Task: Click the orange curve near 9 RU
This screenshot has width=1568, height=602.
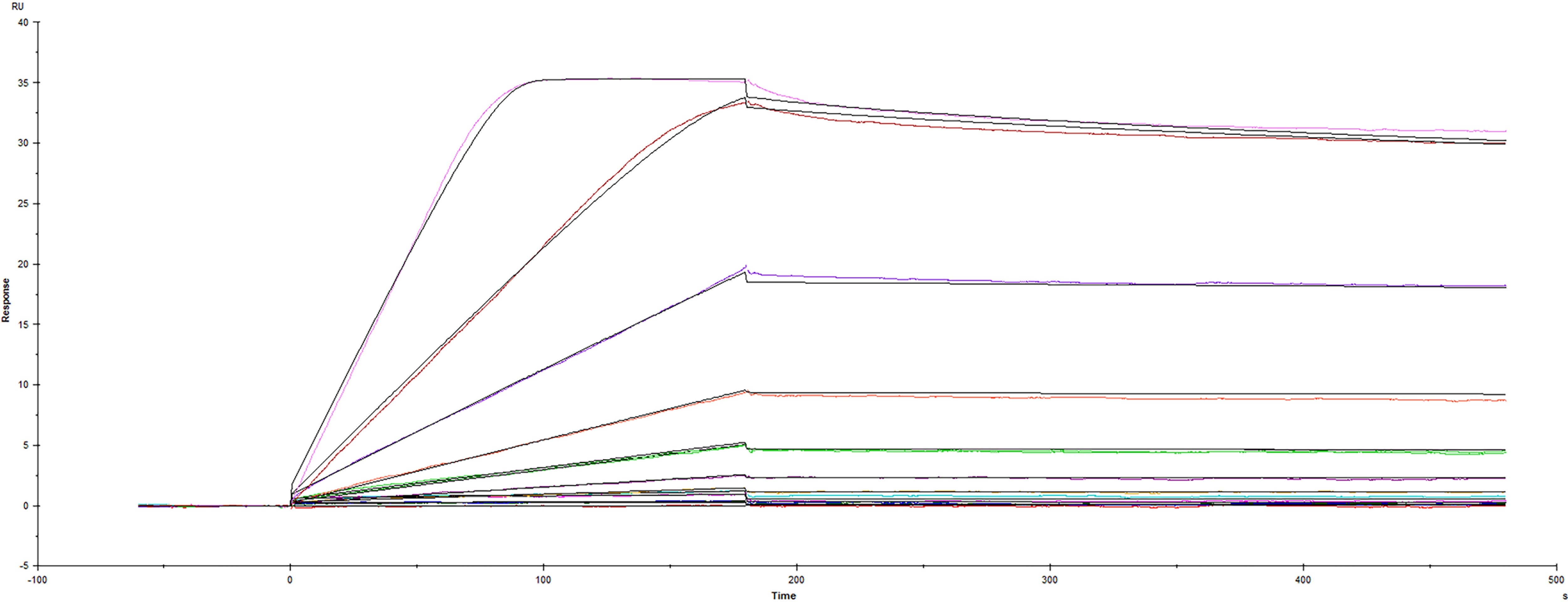Action: [x=1096, y=398]
